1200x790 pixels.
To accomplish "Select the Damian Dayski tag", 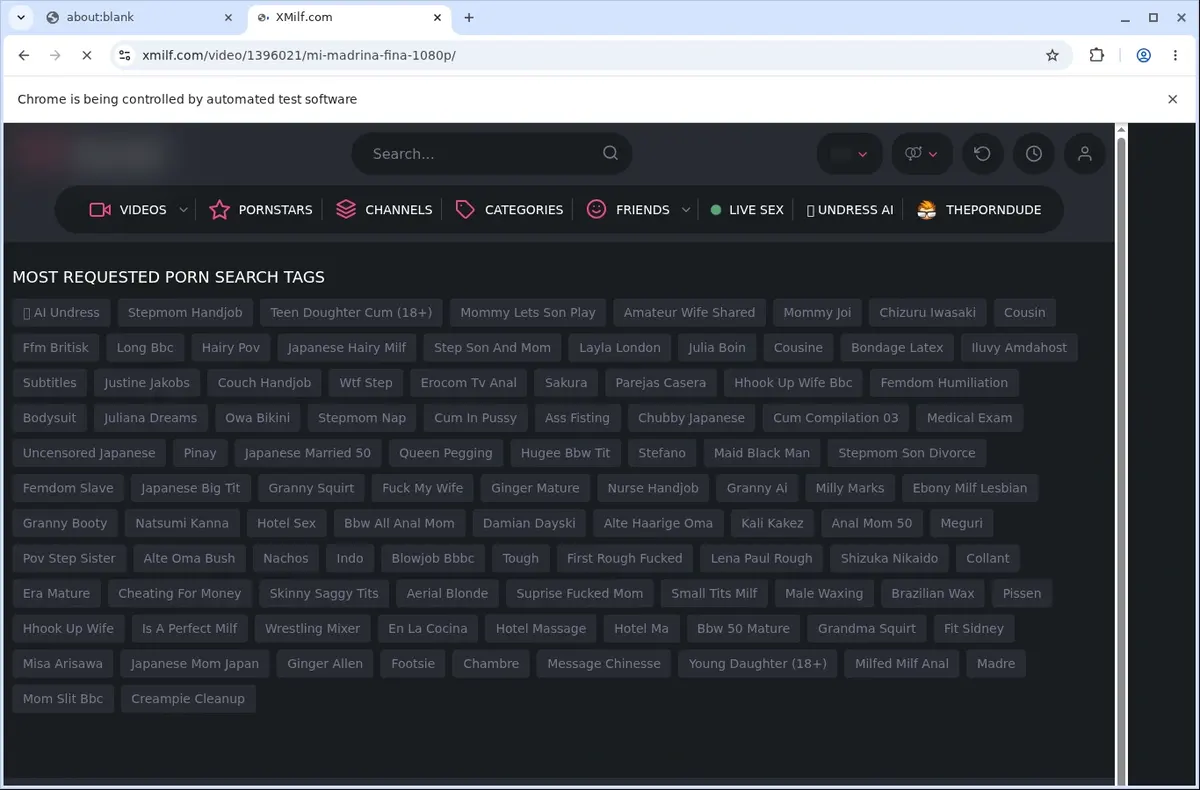I will point(529,523).
